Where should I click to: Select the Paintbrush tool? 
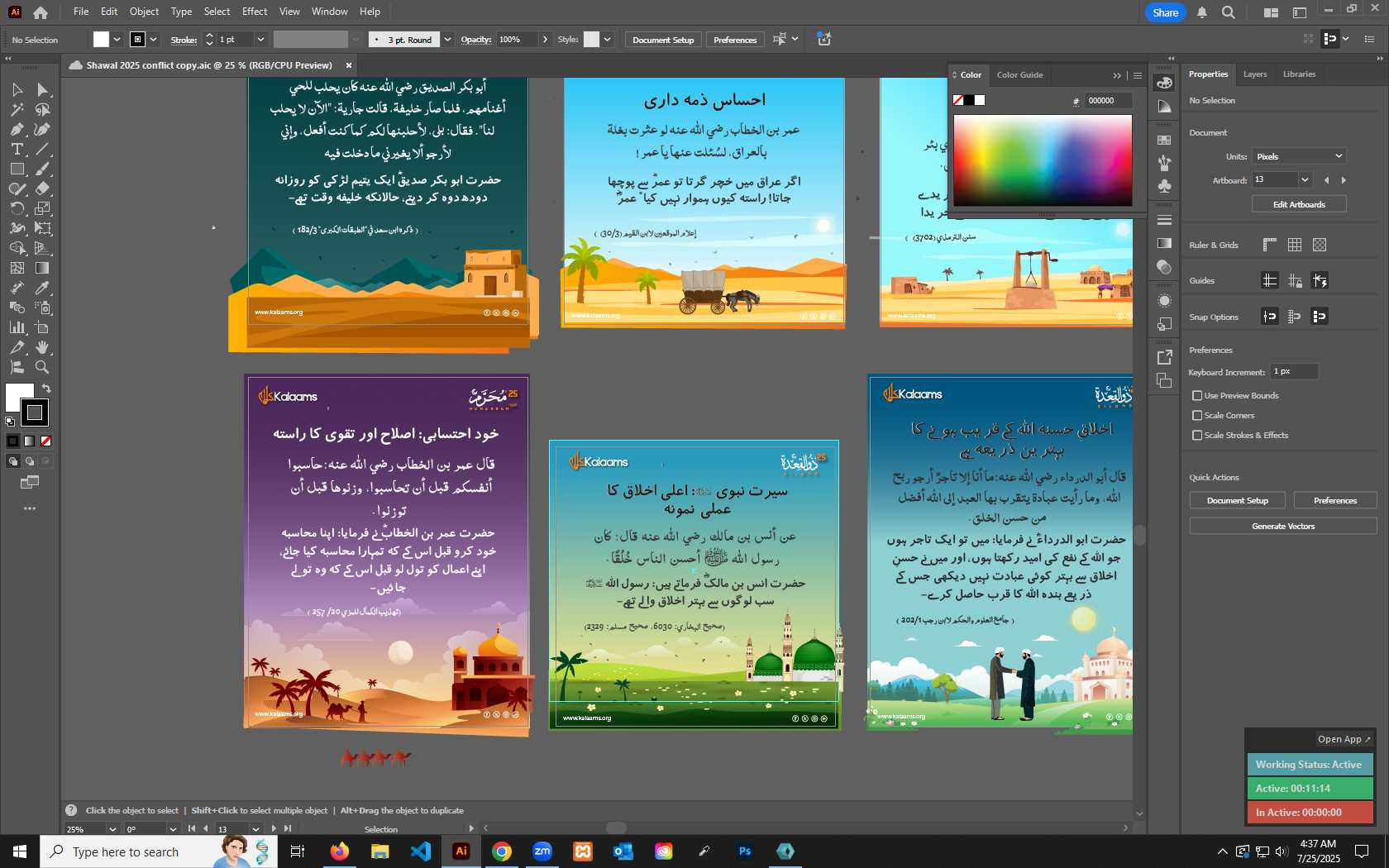[43, 169]
